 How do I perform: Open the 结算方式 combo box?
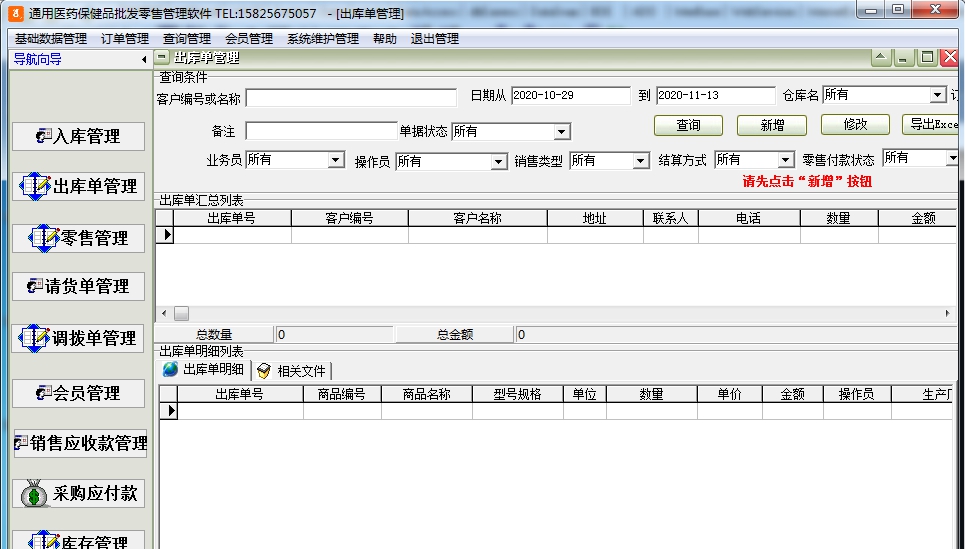click(785, 160)
